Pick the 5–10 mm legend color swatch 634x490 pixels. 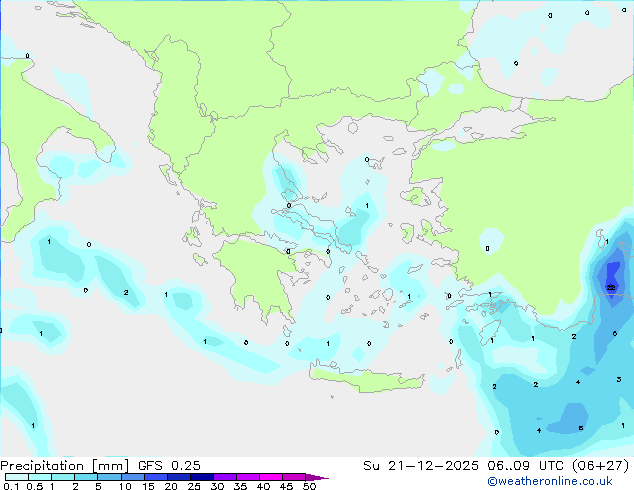(109, 477)
